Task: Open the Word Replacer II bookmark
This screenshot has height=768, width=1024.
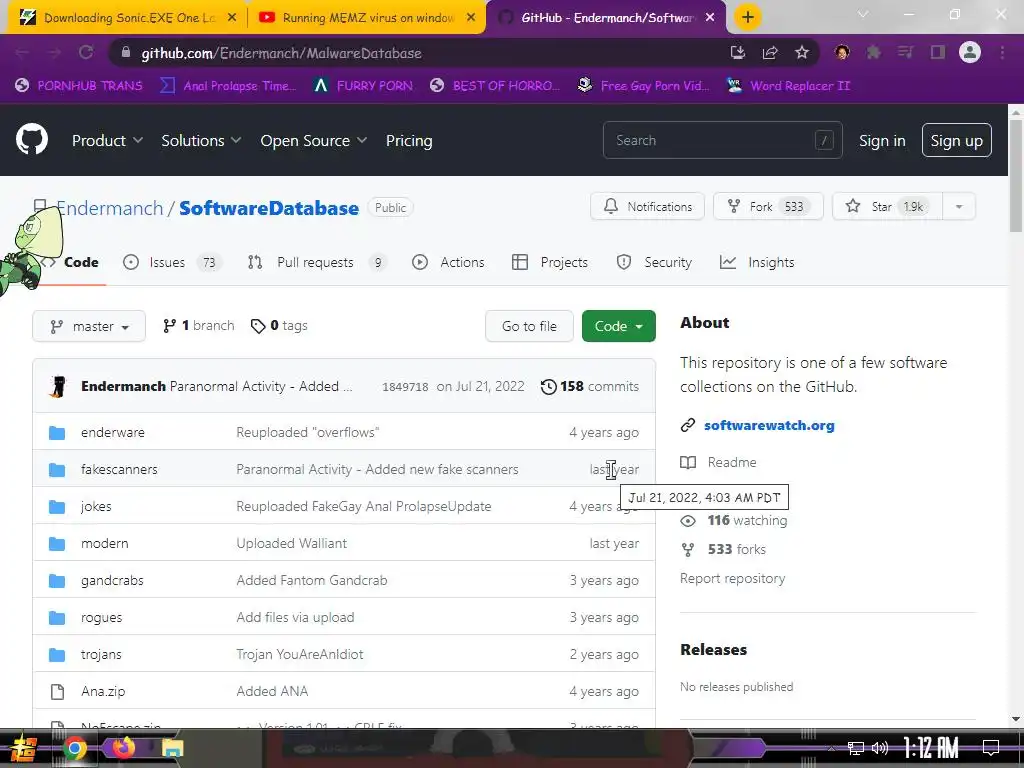Action: pyautogui.click(x=788, y=86)
